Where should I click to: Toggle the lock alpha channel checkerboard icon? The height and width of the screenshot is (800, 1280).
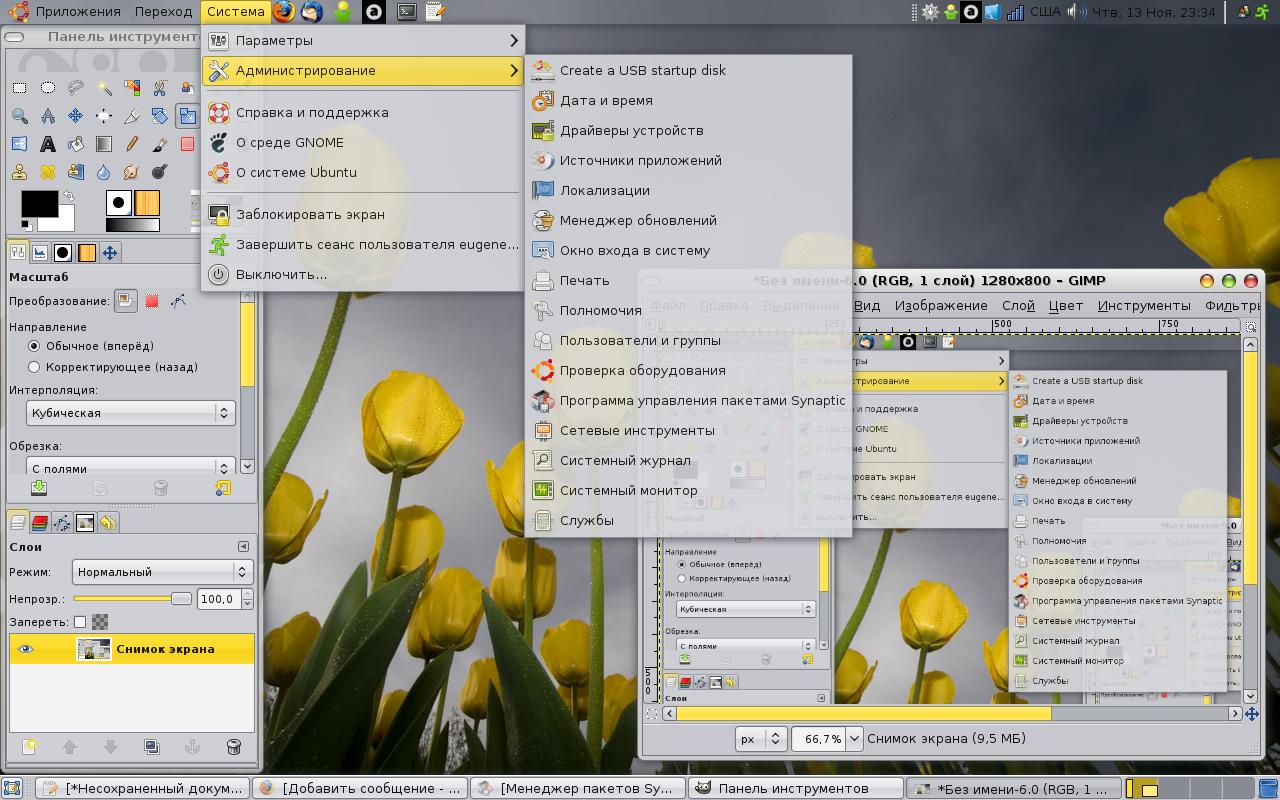point(100,622)
